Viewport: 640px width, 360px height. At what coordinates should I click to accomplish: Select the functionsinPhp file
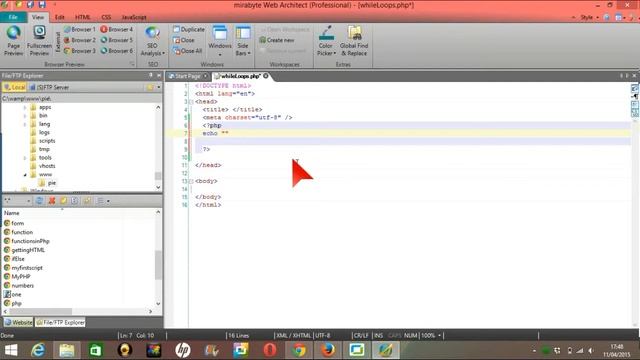click(x=30, y=241)
